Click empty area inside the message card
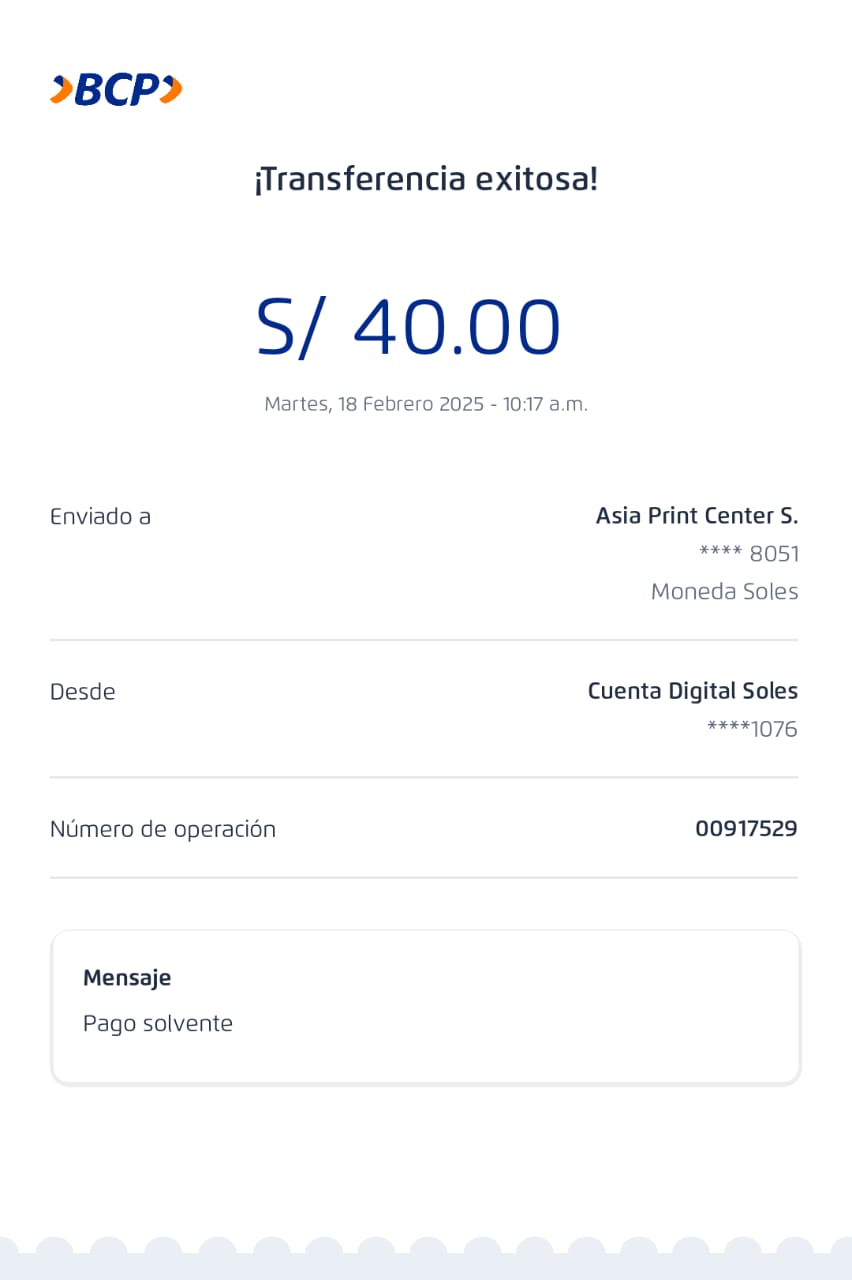Screen dimensions: 852x1280 (x=550, y=1010)
